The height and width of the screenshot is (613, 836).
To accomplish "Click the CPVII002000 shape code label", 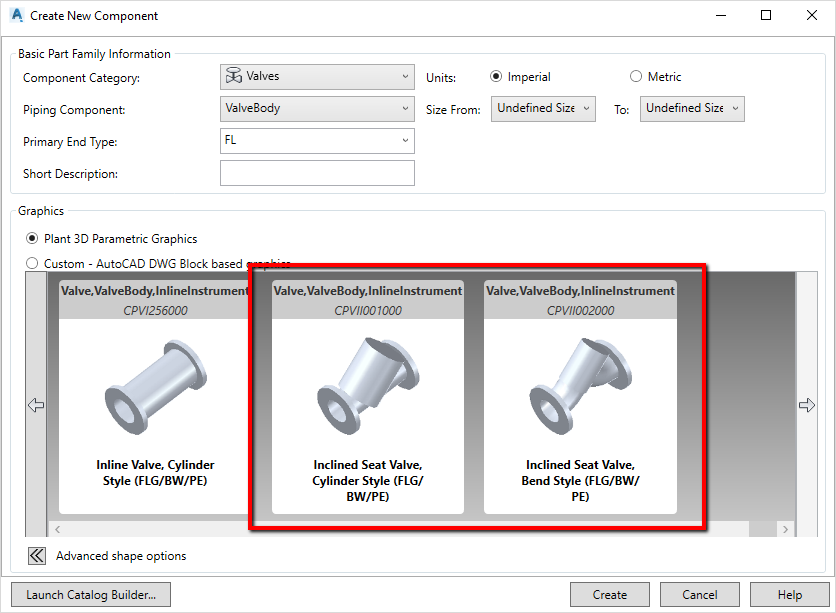I will [580, 310].
